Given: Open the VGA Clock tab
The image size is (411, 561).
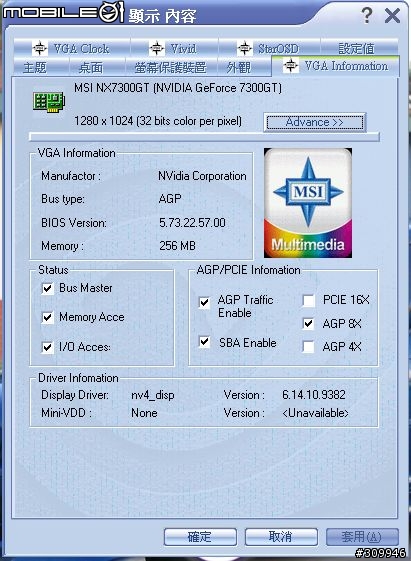Looking at the screenshot, I should 71,48.
